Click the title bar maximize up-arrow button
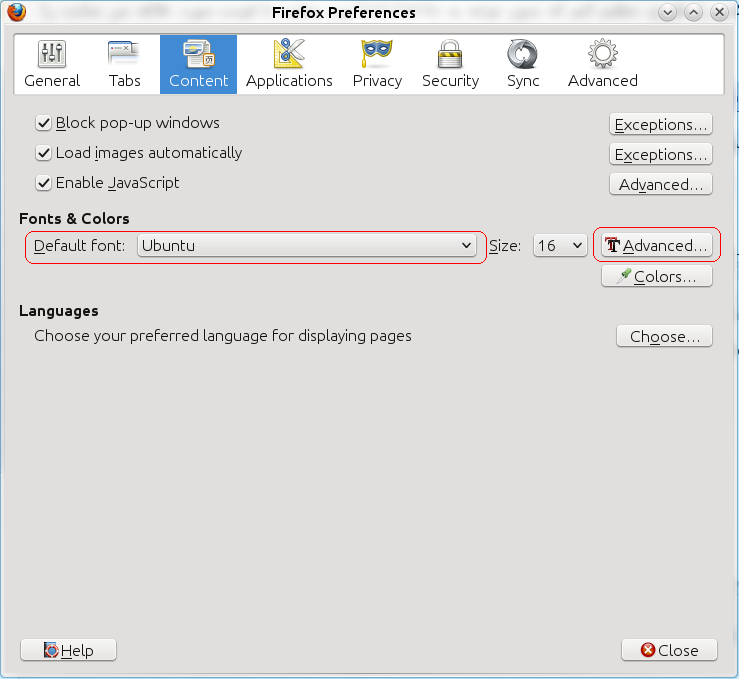 click(693, 13)
